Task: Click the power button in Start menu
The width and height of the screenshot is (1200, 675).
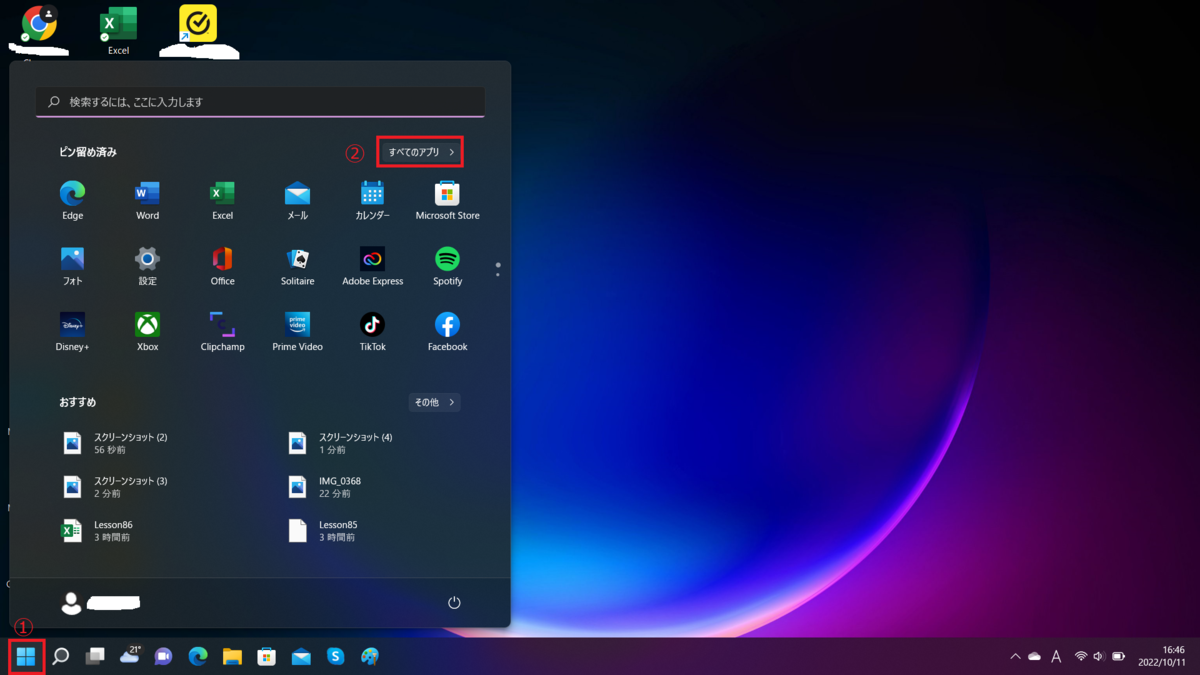Action: click(x=454, y=602)
